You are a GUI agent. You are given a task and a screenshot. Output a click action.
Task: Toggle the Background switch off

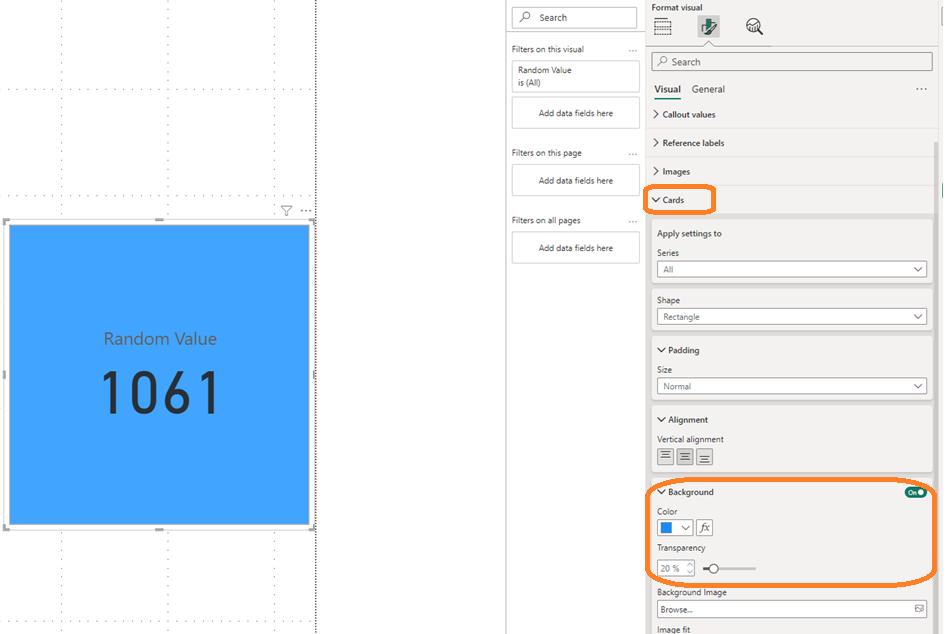point(915,492)
